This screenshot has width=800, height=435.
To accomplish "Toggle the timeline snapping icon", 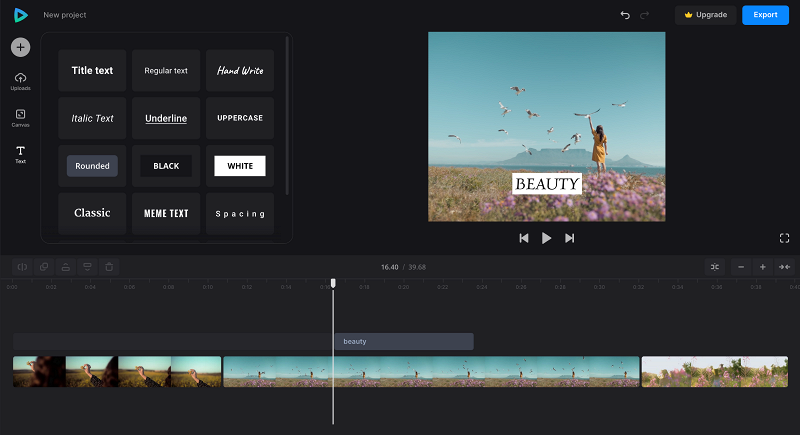I will click(x=715, y=267).
